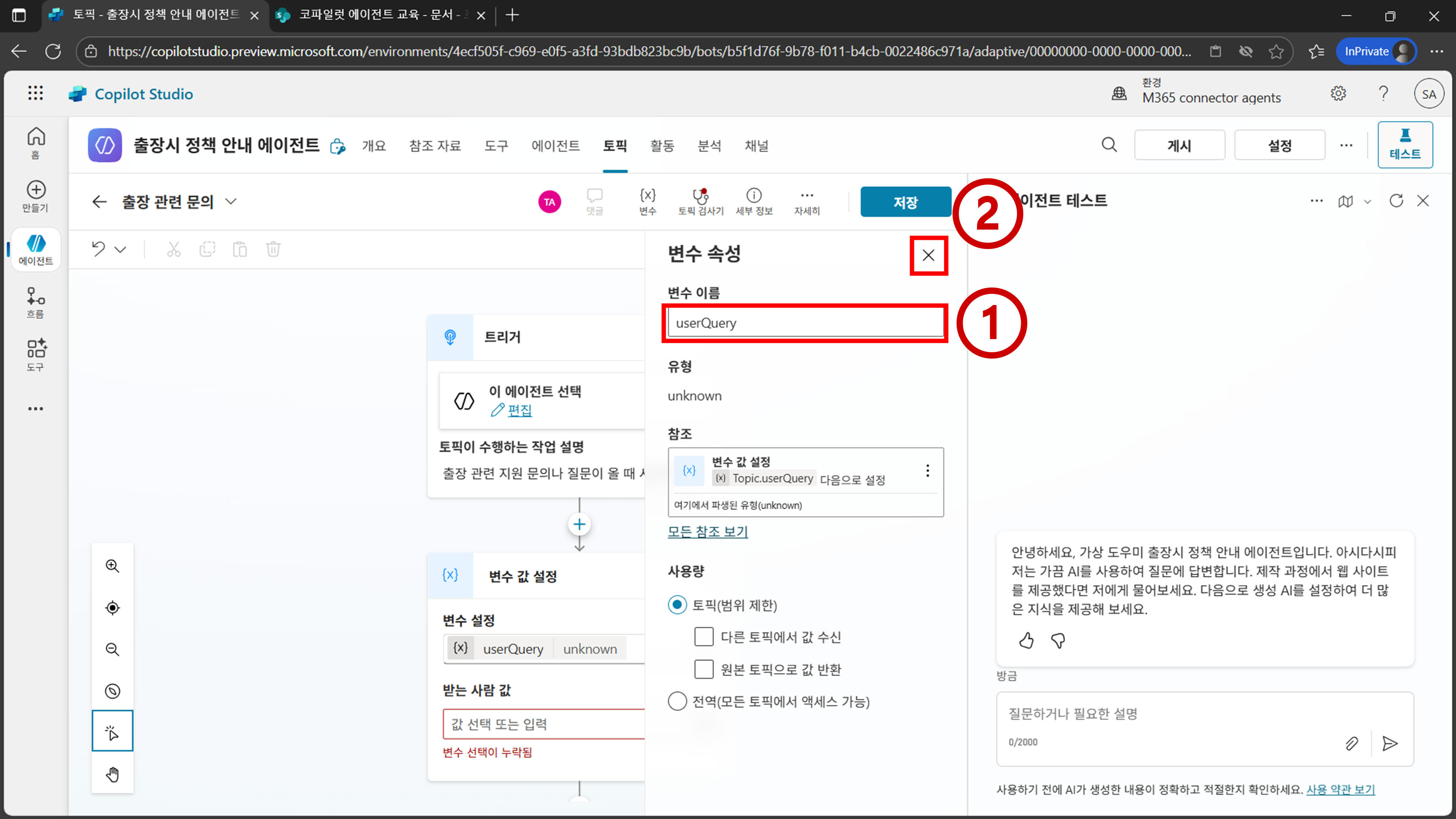This screenshot has width=1456, height=819.
Task: Open three-dot menu on 변수 값 설정 reference
Action: coord(927,471)
